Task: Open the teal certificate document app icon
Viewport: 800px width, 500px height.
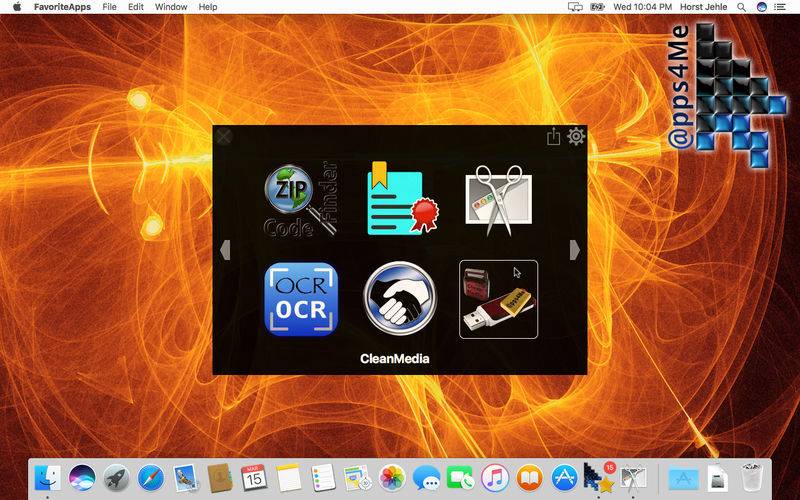Action: click(403, 199)
